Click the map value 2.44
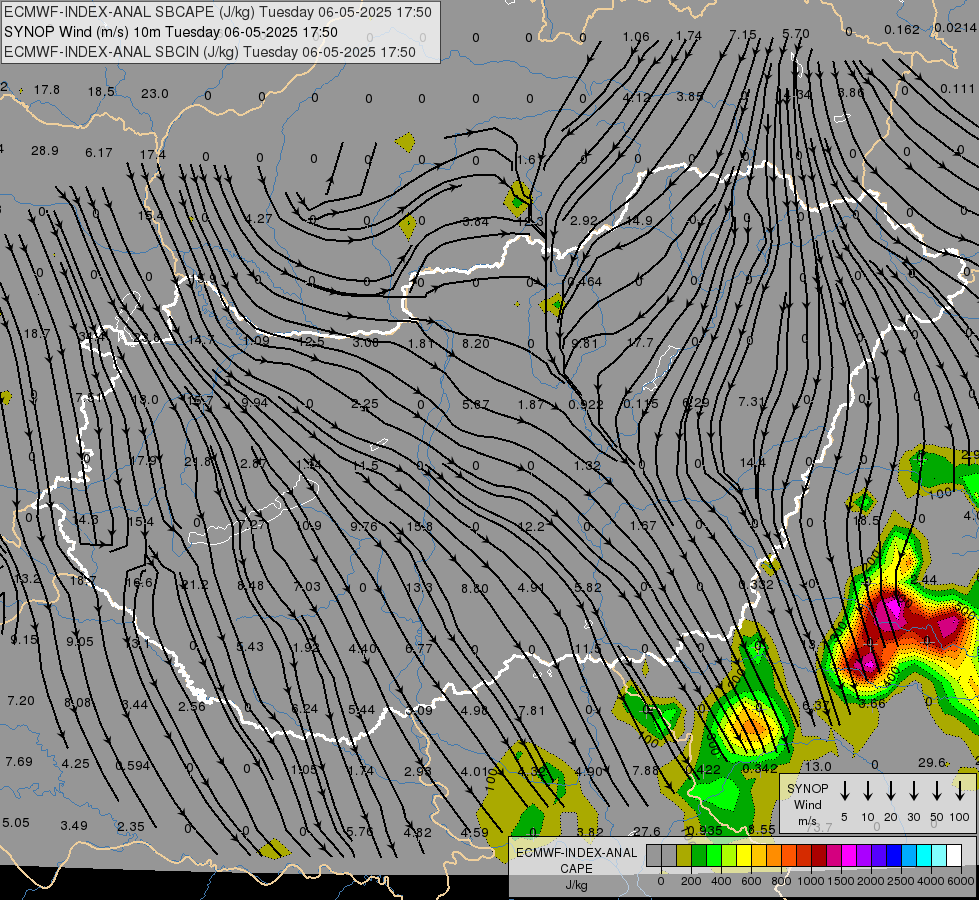Image resolution: width=979 pixels, height=900 pixels. tap(923, 580)
